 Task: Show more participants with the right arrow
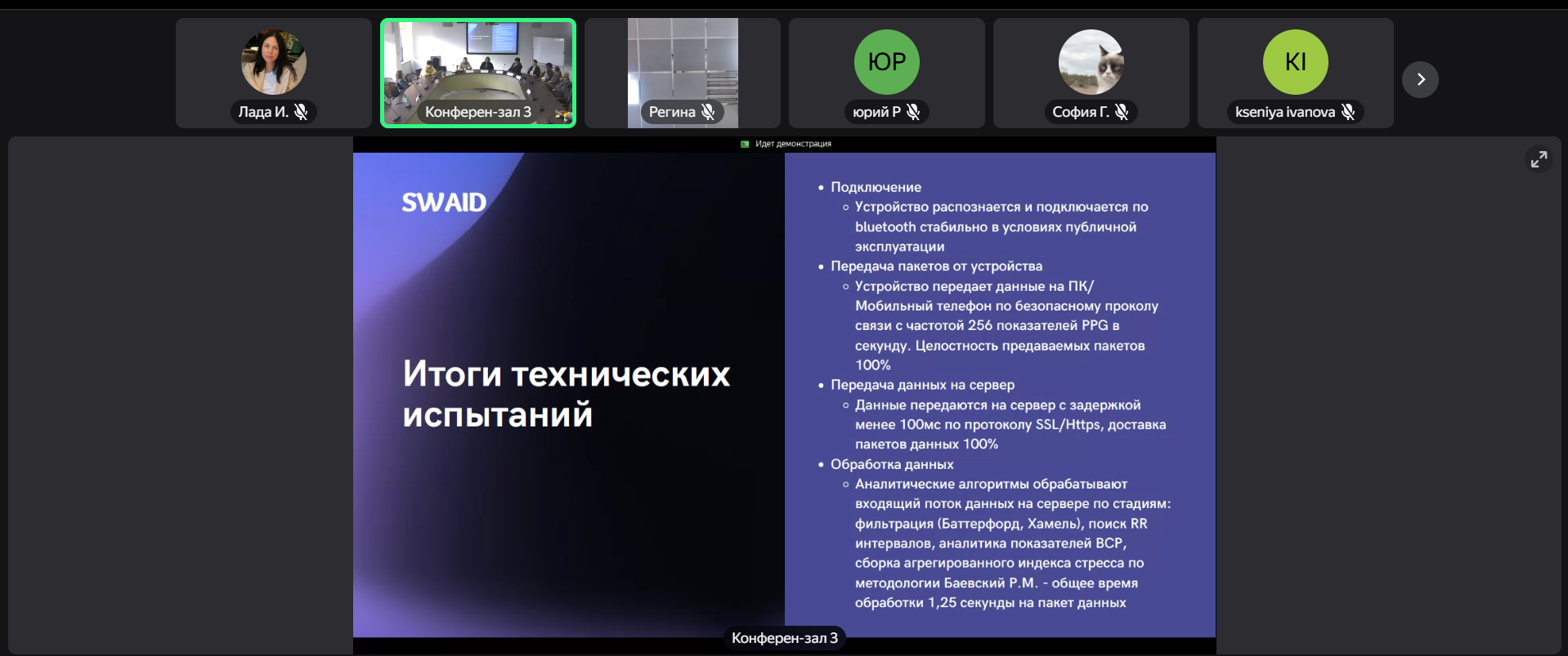(x=1420, y=79)
